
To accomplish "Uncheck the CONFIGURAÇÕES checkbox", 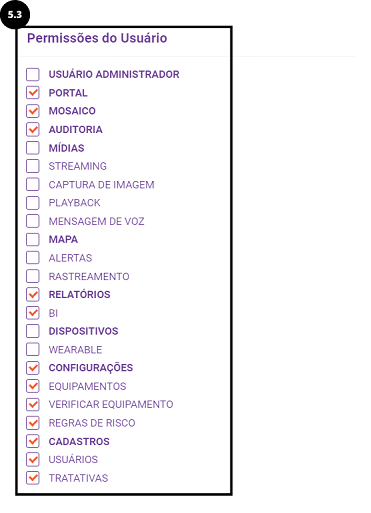I will pyautogui.click(x=33, y=368).
